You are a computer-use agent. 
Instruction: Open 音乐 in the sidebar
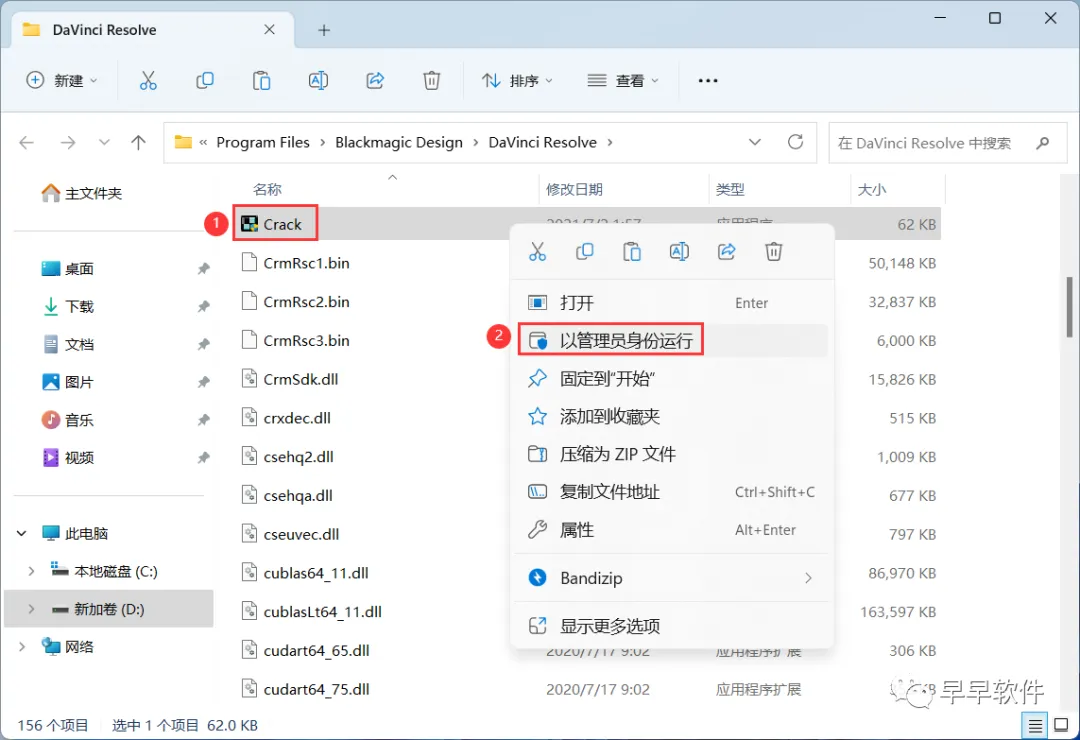coord(68,420)
